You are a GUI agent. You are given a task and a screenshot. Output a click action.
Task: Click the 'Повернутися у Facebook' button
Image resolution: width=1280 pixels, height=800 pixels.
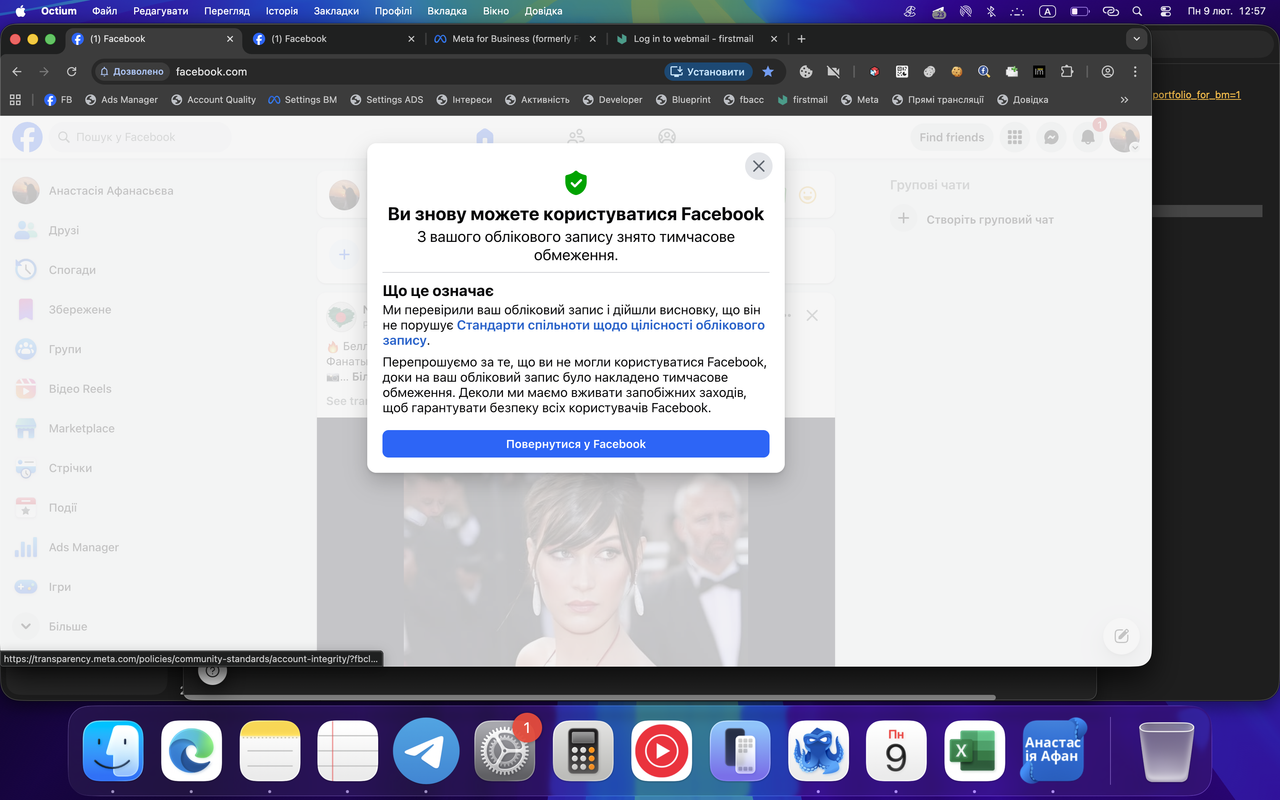pyautogui.click(x=576, y=444)
